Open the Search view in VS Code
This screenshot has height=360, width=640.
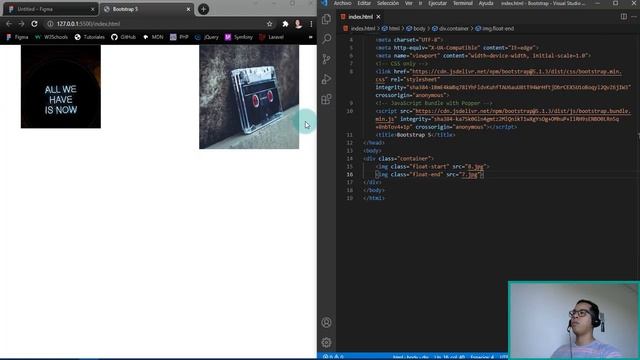pos(326,39)
